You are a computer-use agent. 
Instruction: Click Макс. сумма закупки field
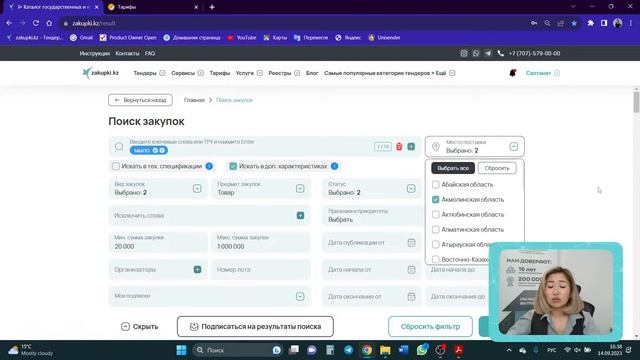pos(261,242)
